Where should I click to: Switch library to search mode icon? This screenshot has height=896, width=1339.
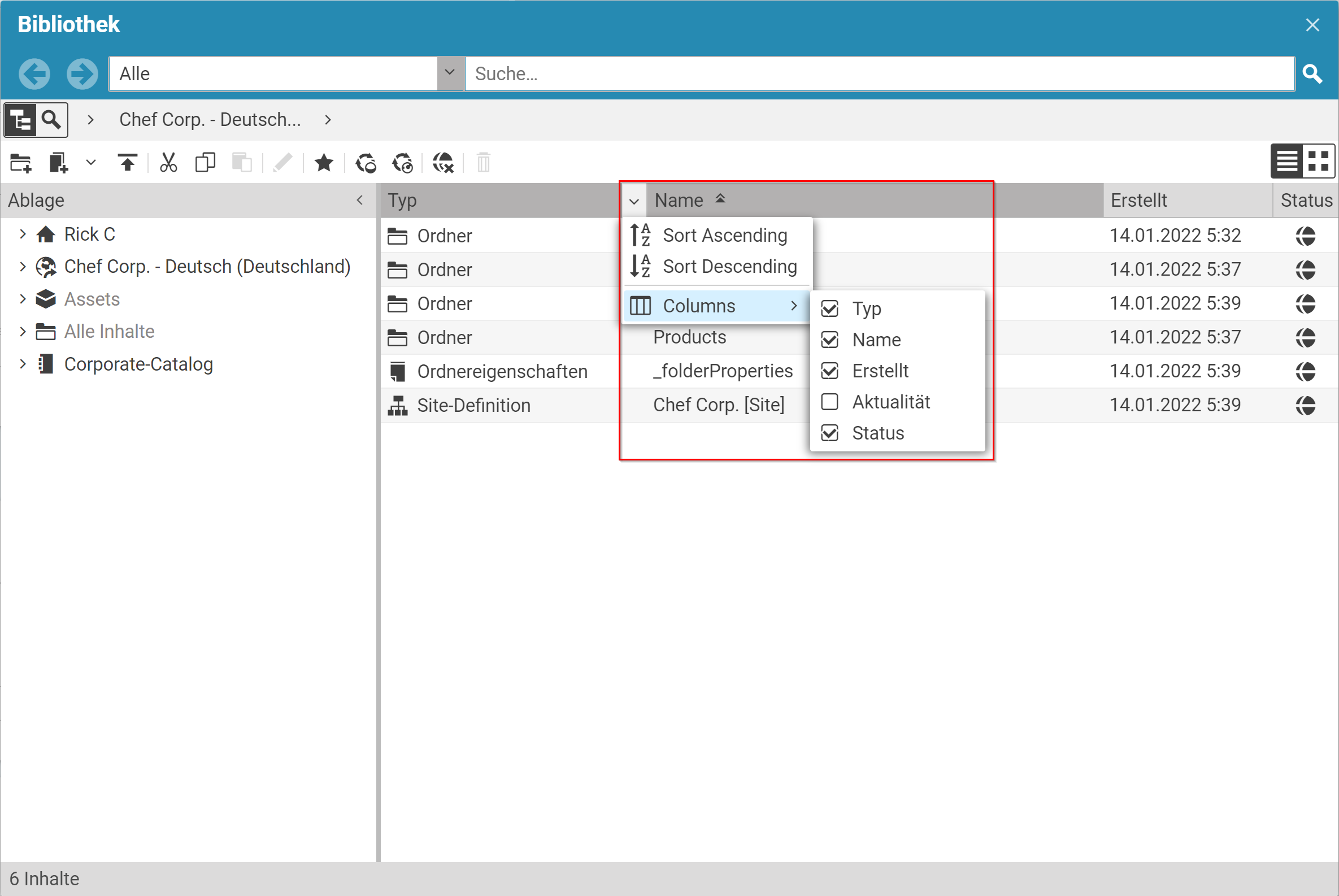click(52, 120)
